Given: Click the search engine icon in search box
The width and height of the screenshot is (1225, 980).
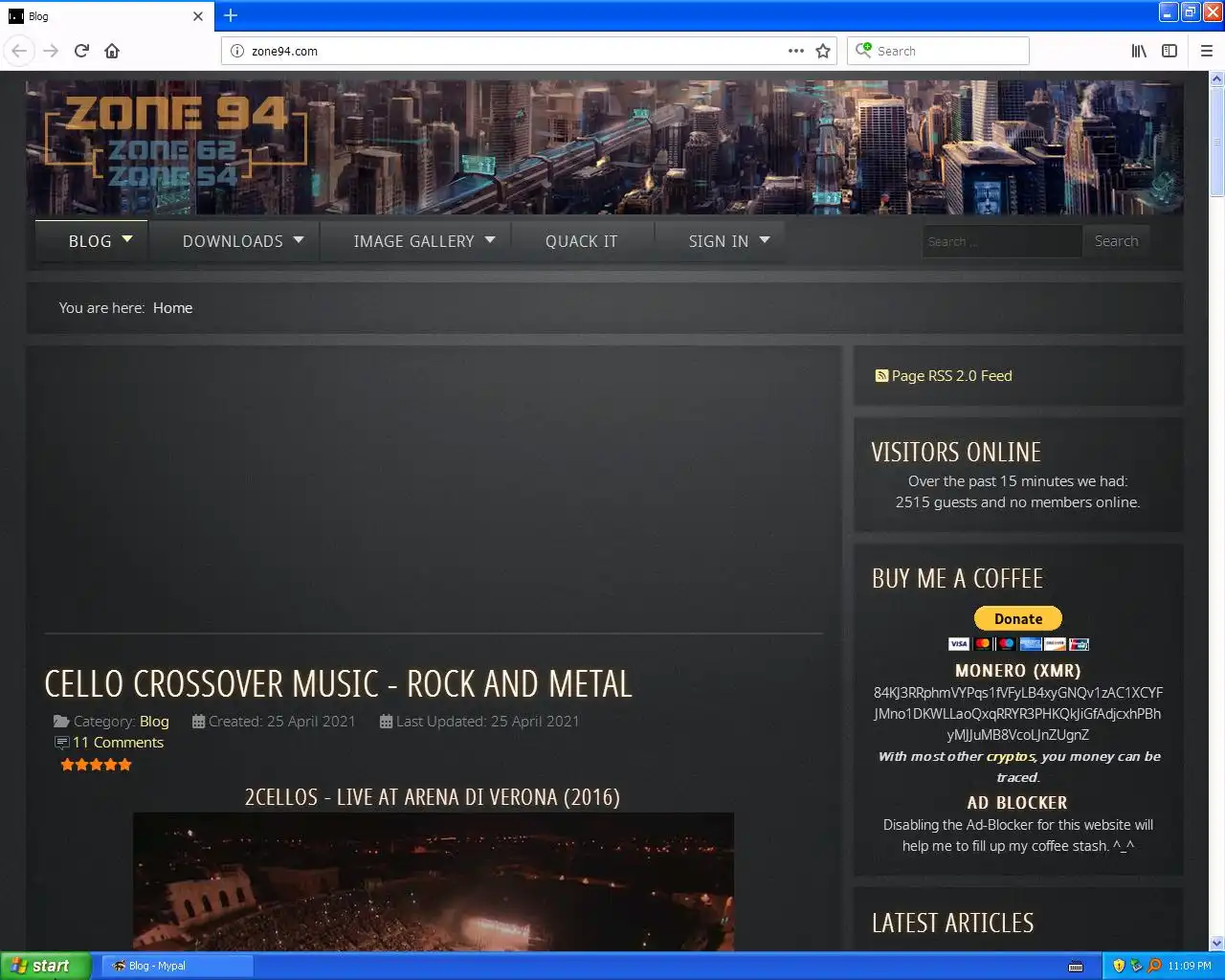Looking at the screenshot, I should coord(863,50).
